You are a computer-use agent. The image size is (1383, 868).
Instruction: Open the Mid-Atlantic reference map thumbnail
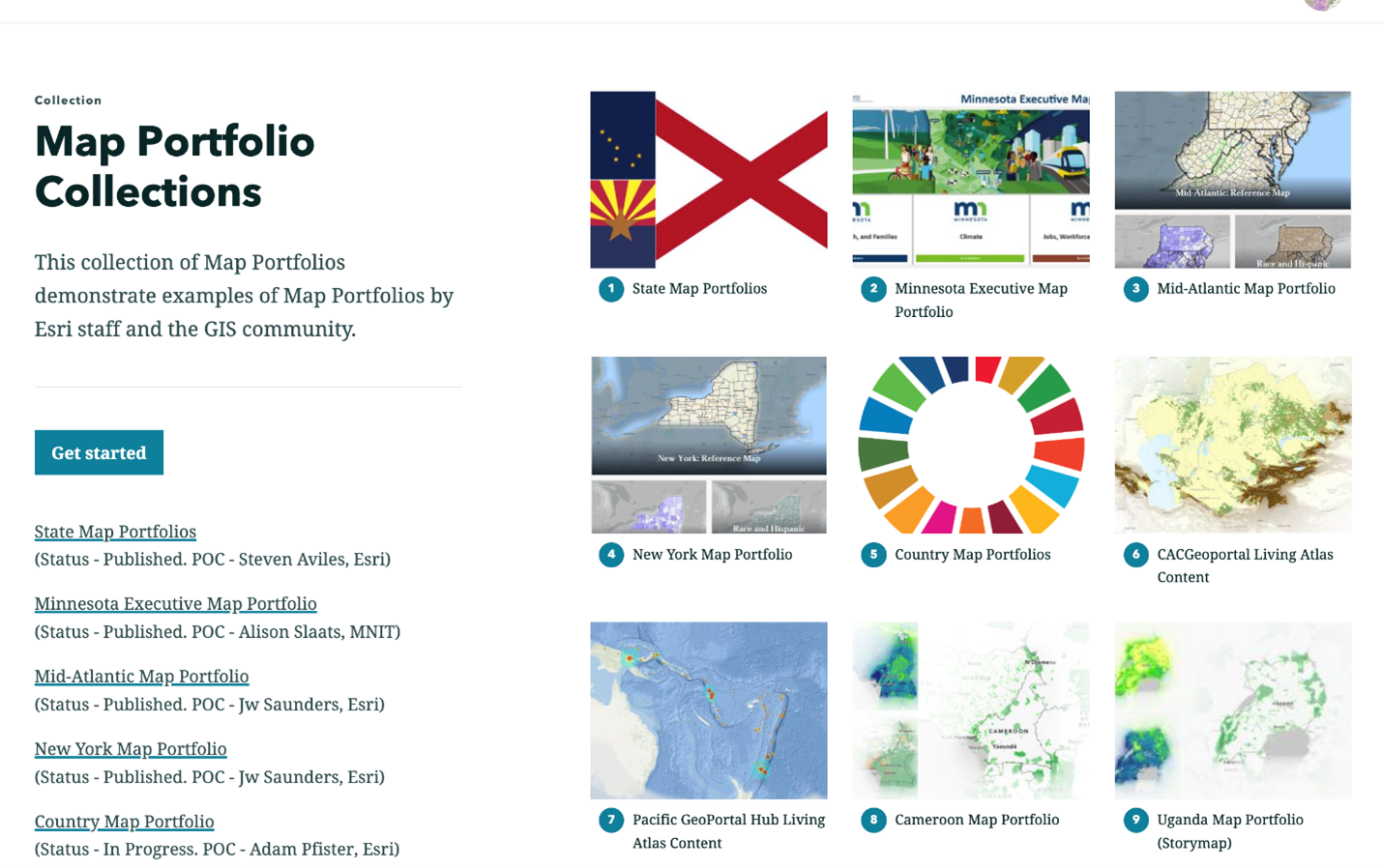[x=1233, y=180]
